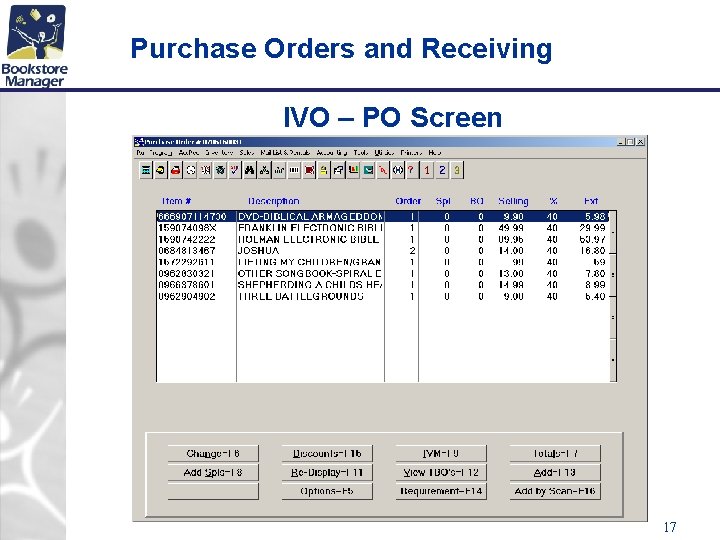The height and width of the screenshot is (540, 720).
Task: Click the Discounts button
Action: (x=327, y=453)
